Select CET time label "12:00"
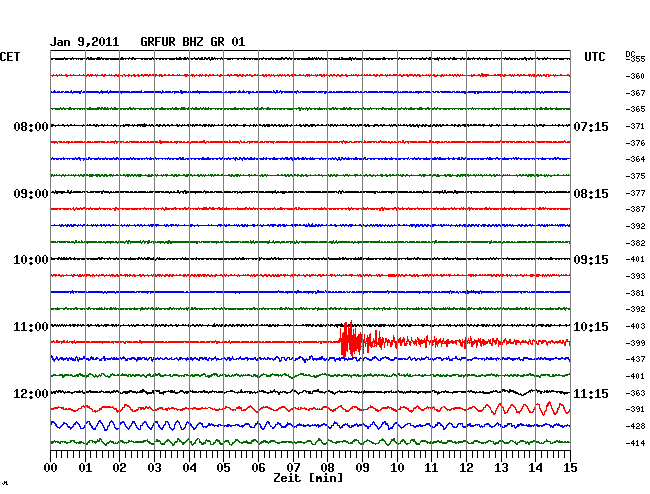The width and height of the screenshot is (650, 494). coord(31,393)
